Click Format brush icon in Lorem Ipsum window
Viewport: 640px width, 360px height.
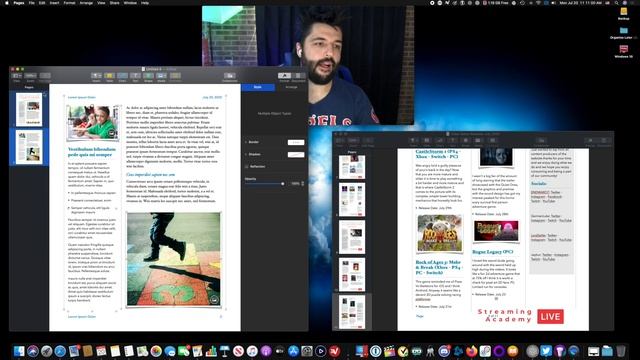click(284, 76)
